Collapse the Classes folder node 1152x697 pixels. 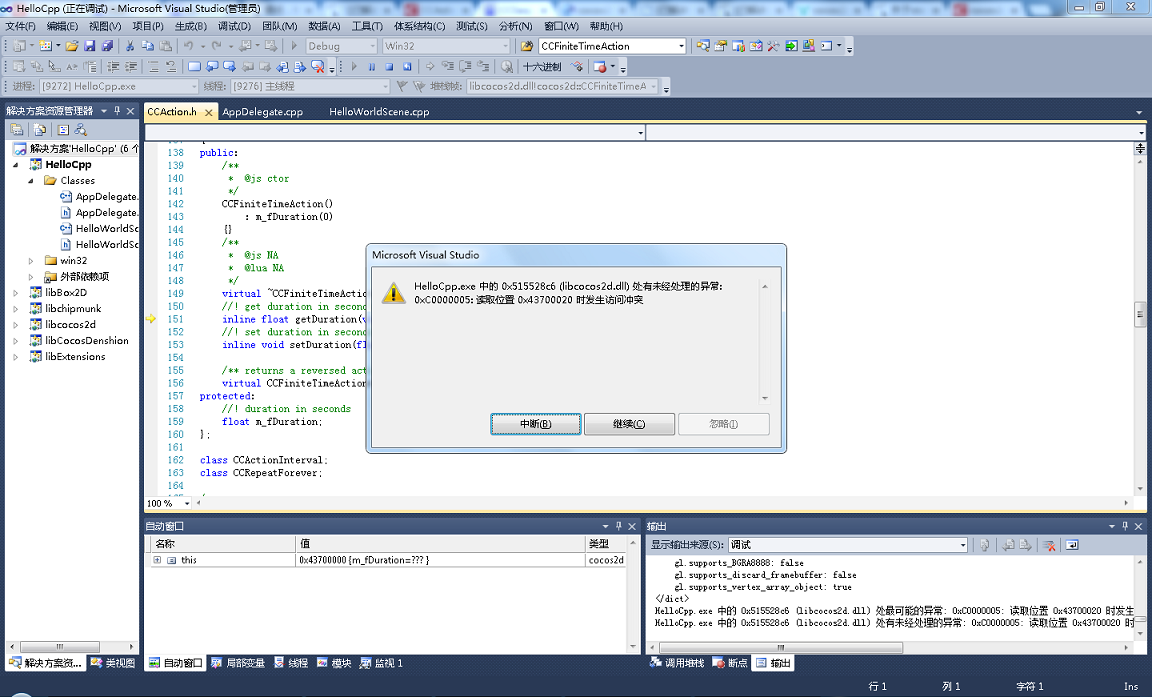tap(31, 181)
